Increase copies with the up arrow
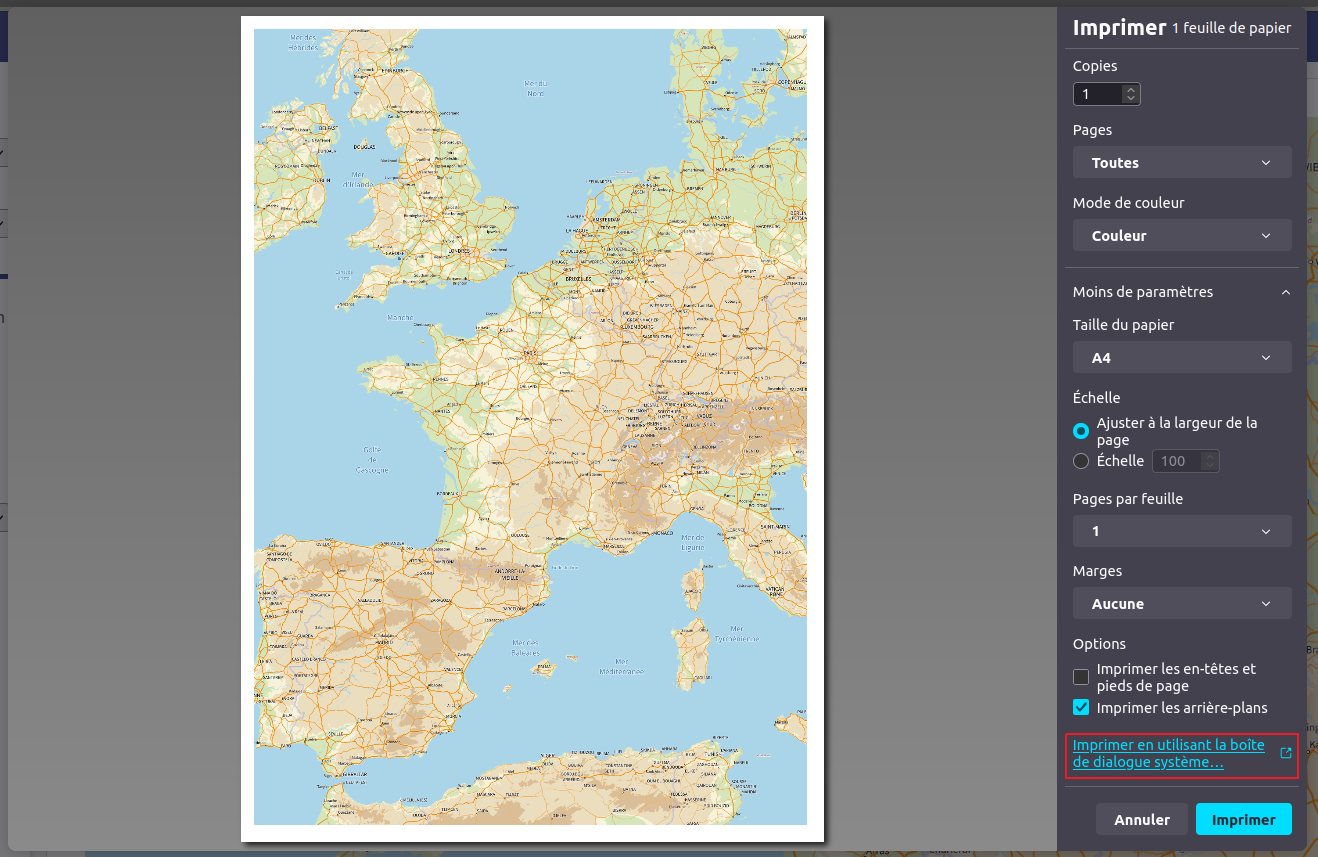This screenshot has width=1318, height=857. 1131,89
